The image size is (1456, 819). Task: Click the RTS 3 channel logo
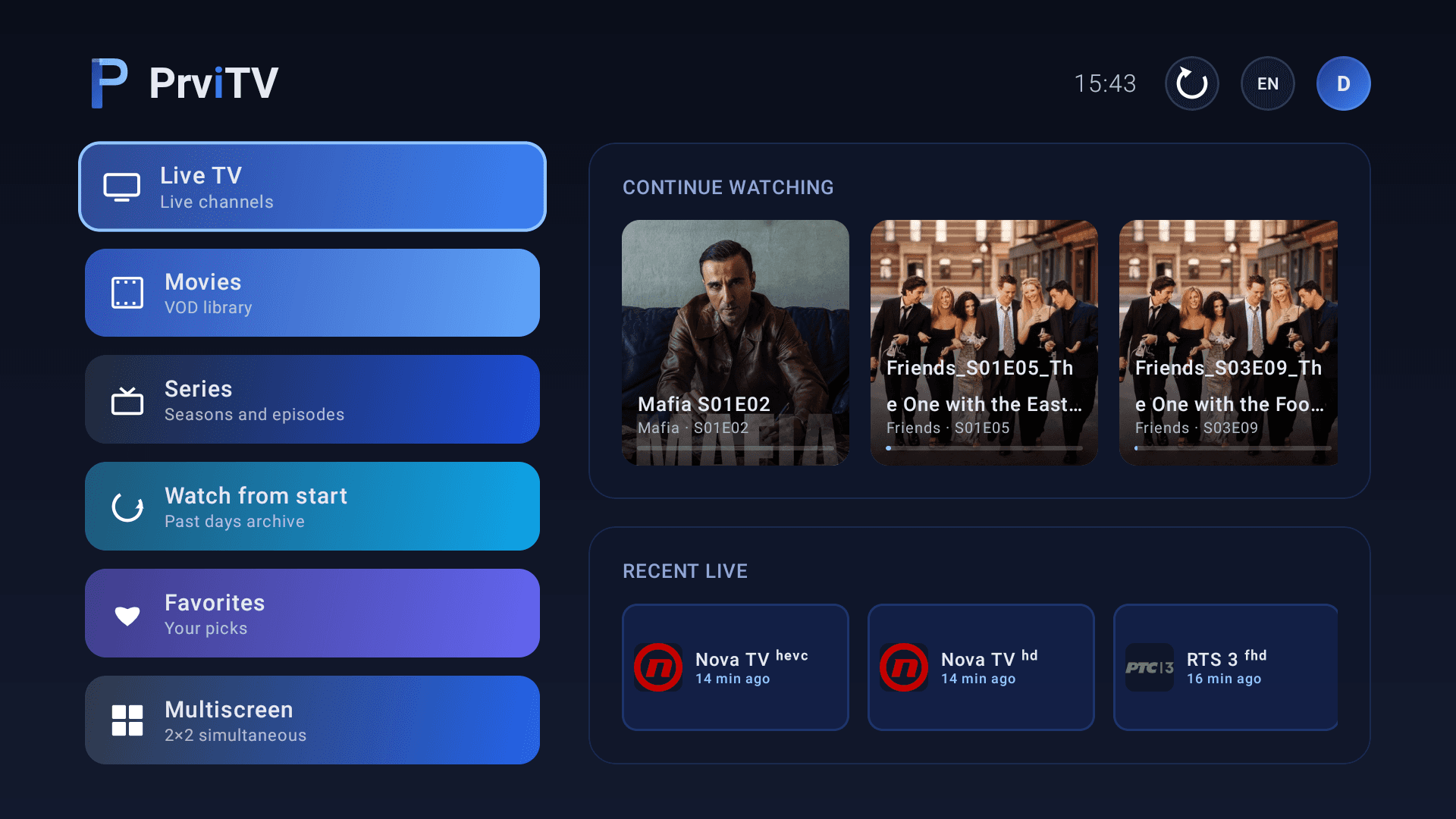coord(1150,667)
